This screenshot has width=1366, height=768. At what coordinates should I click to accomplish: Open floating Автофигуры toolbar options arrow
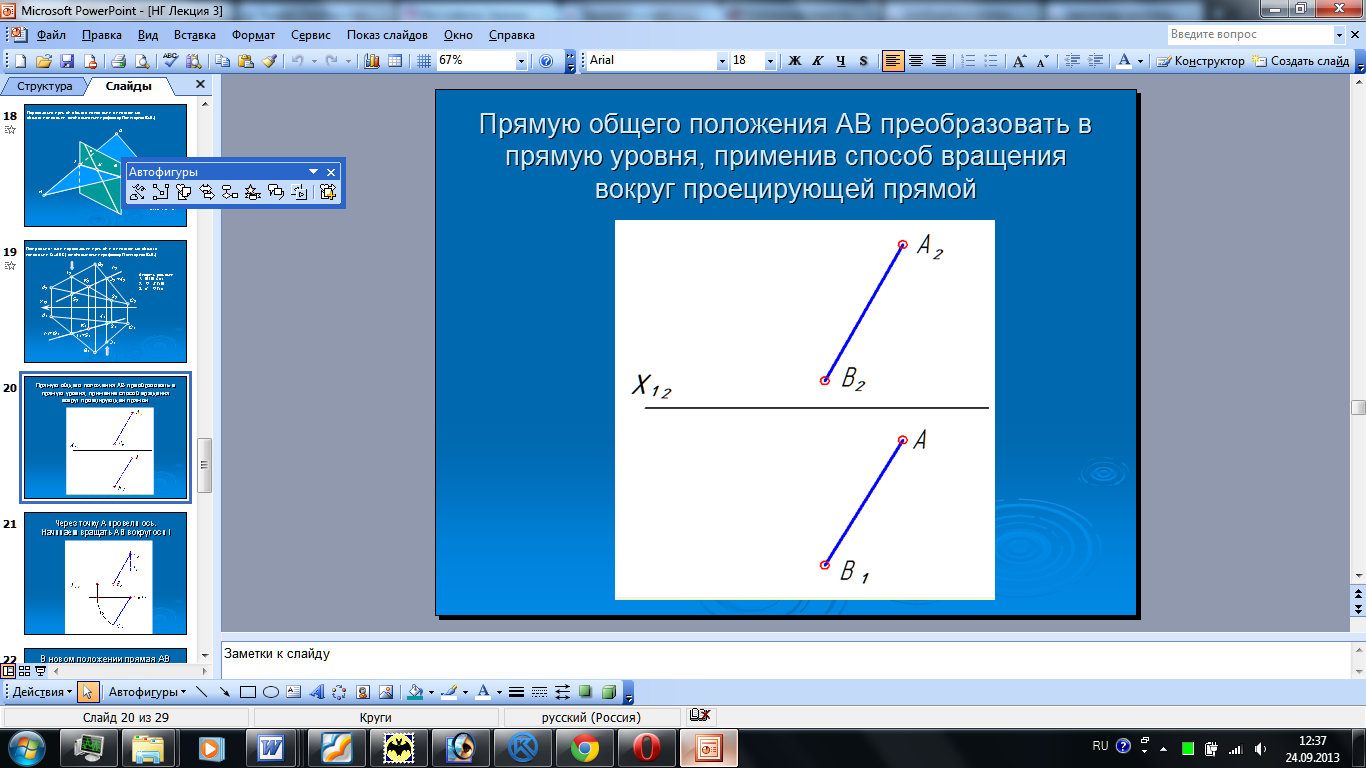tap(313, 172)
